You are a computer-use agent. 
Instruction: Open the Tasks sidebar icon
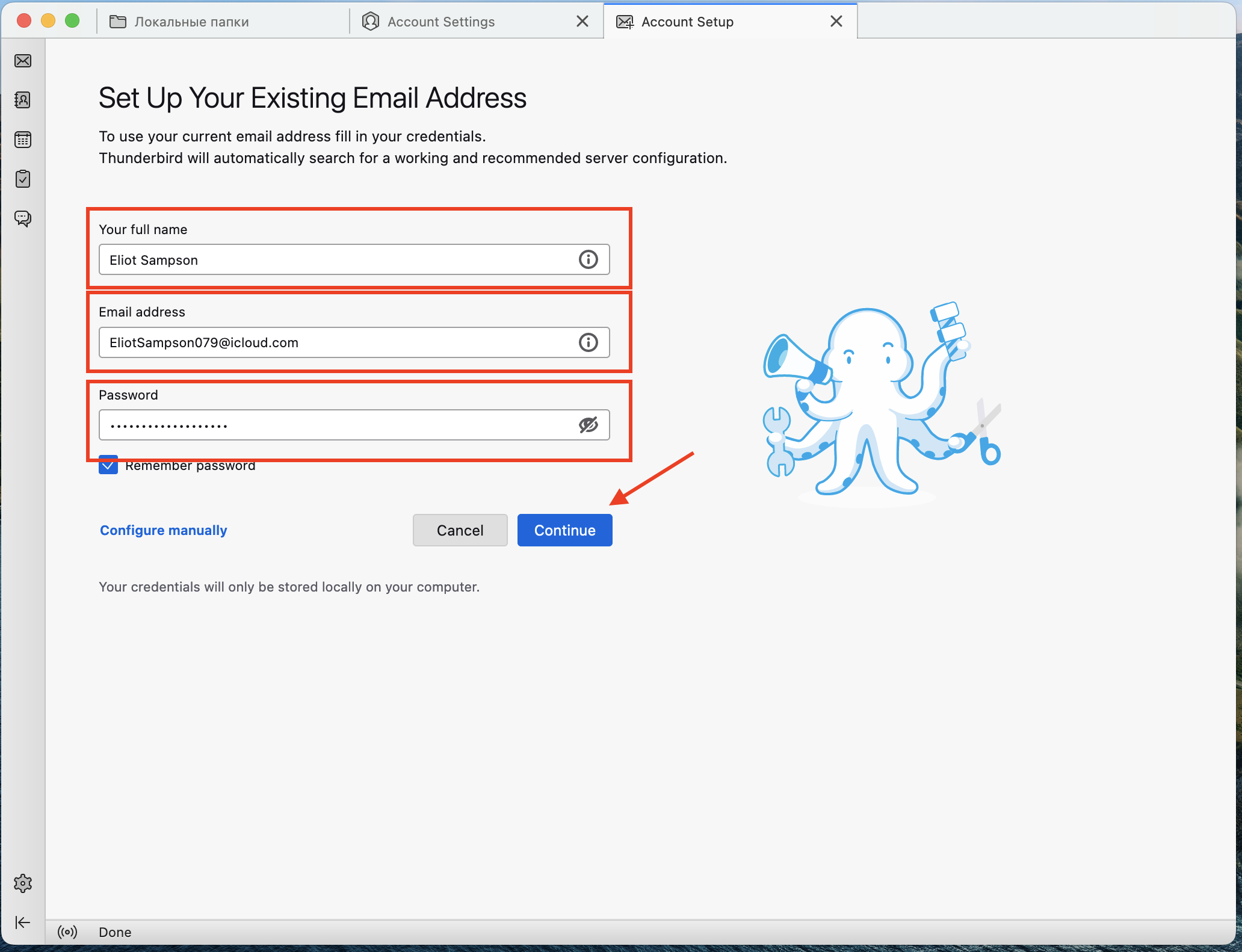(23, 179)
